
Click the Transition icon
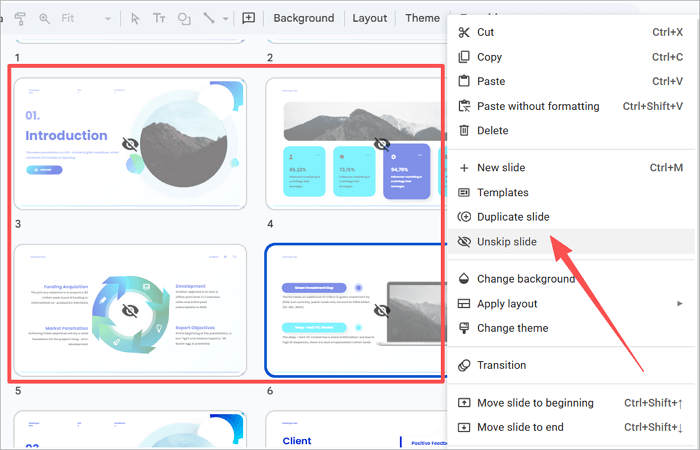464,365
